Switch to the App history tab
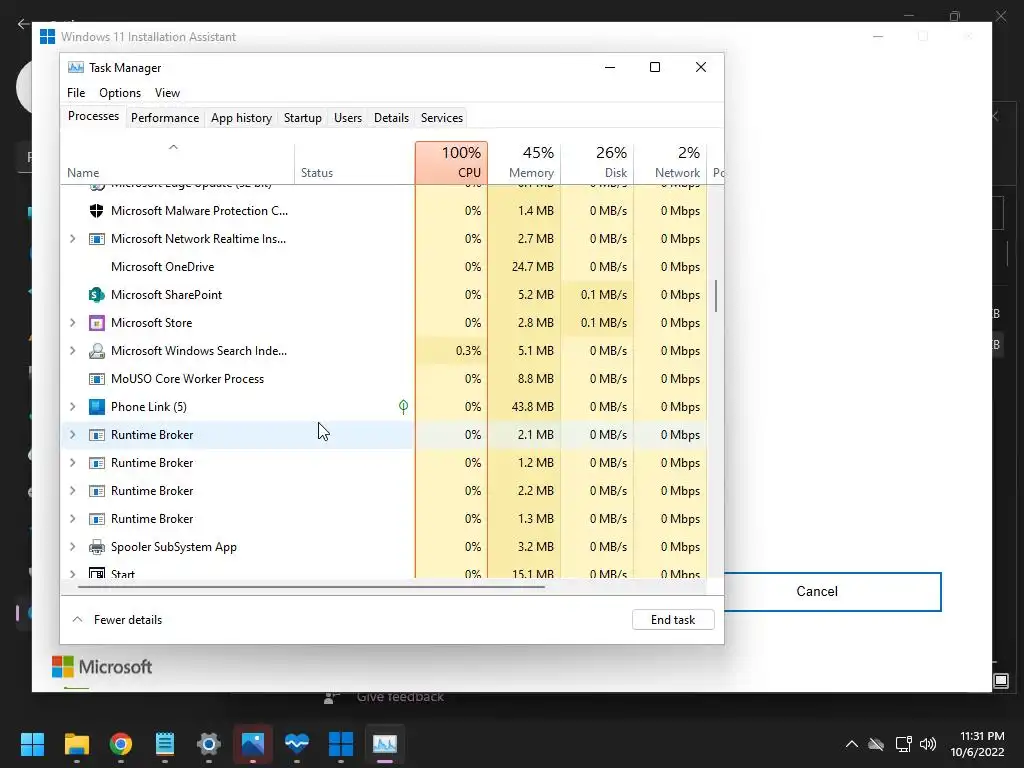 pos(241,118)
